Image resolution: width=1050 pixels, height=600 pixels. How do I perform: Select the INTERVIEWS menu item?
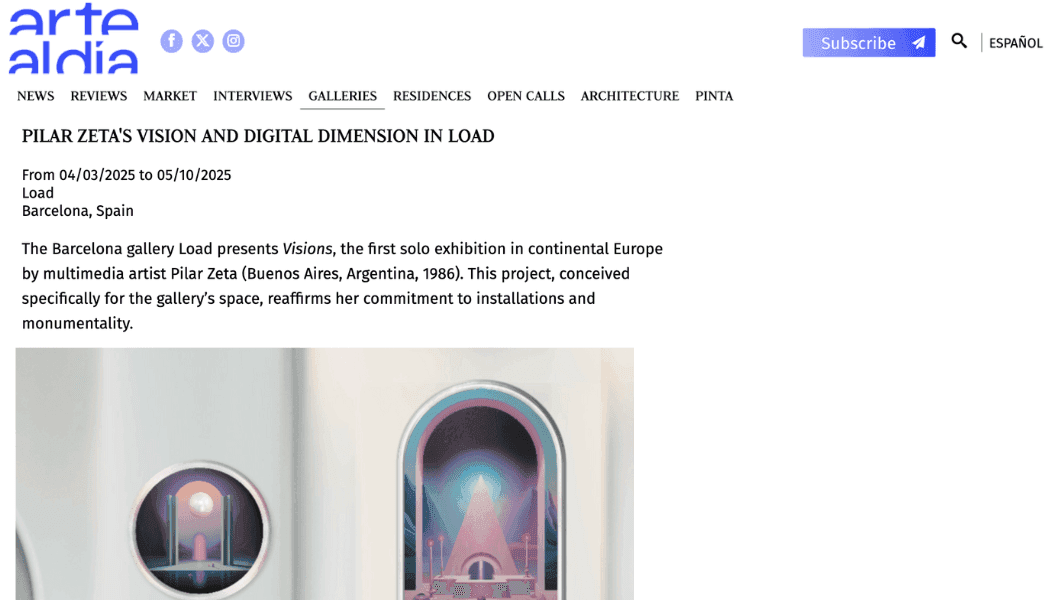[x=252, y=96]
